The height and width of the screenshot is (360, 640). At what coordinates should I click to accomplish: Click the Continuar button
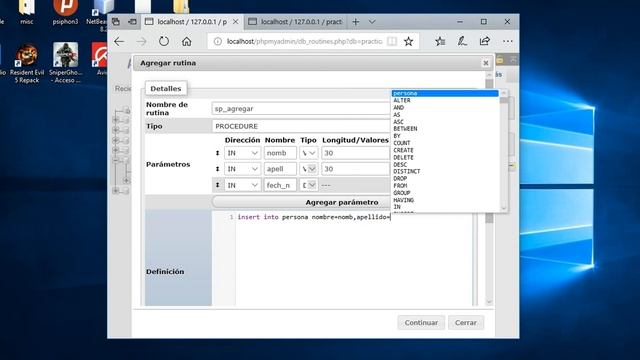tap(421, 322)
